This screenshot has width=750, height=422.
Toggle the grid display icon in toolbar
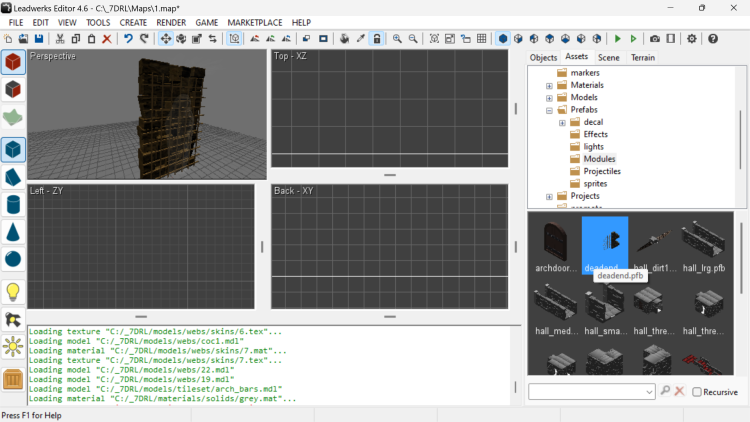click(x=482, y=39)
